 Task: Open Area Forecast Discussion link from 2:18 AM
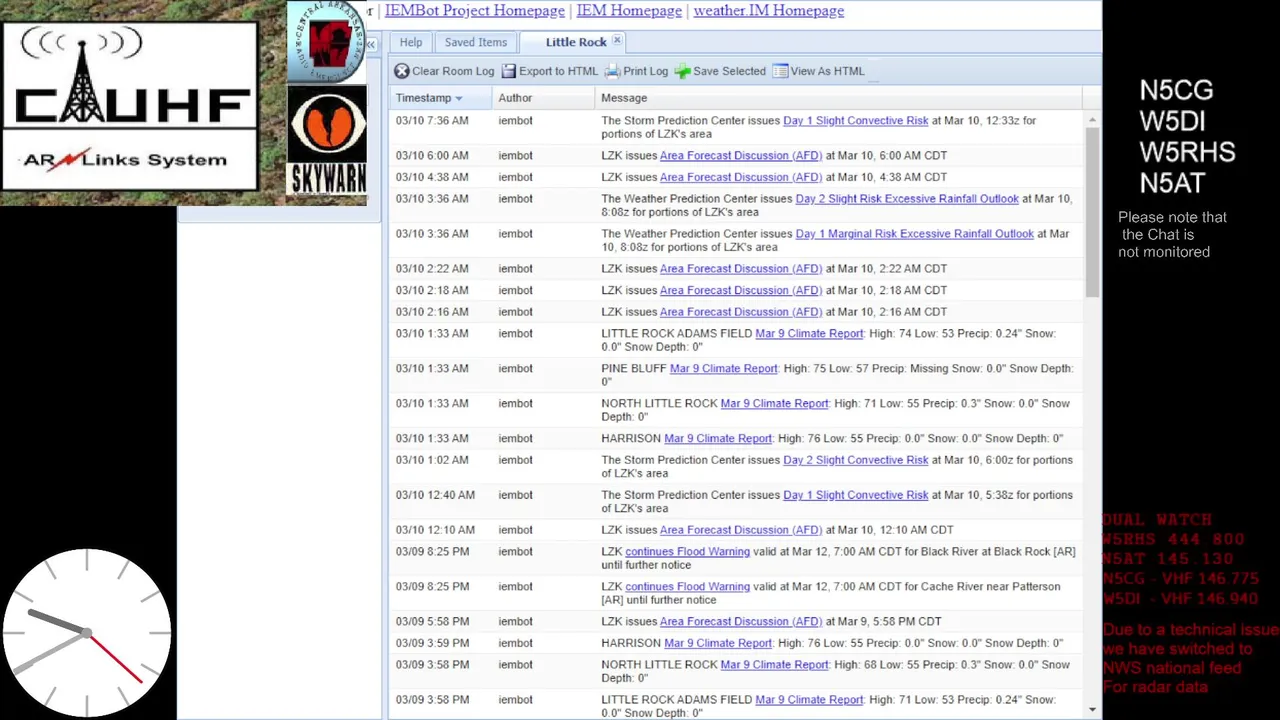point(740,290)
